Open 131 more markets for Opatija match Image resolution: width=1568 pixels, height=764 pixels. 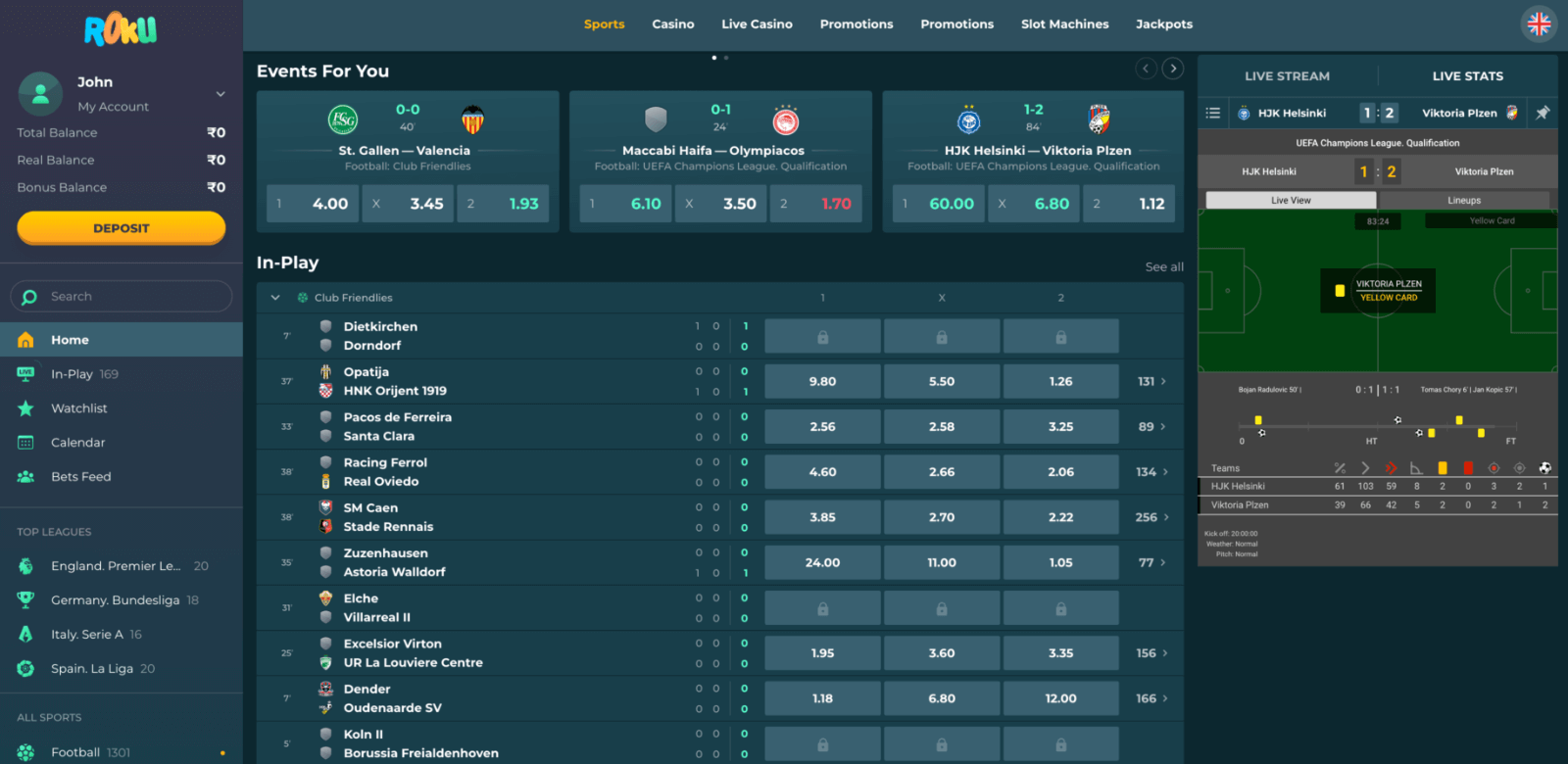pyautogui.click(x=1151, y=381)
